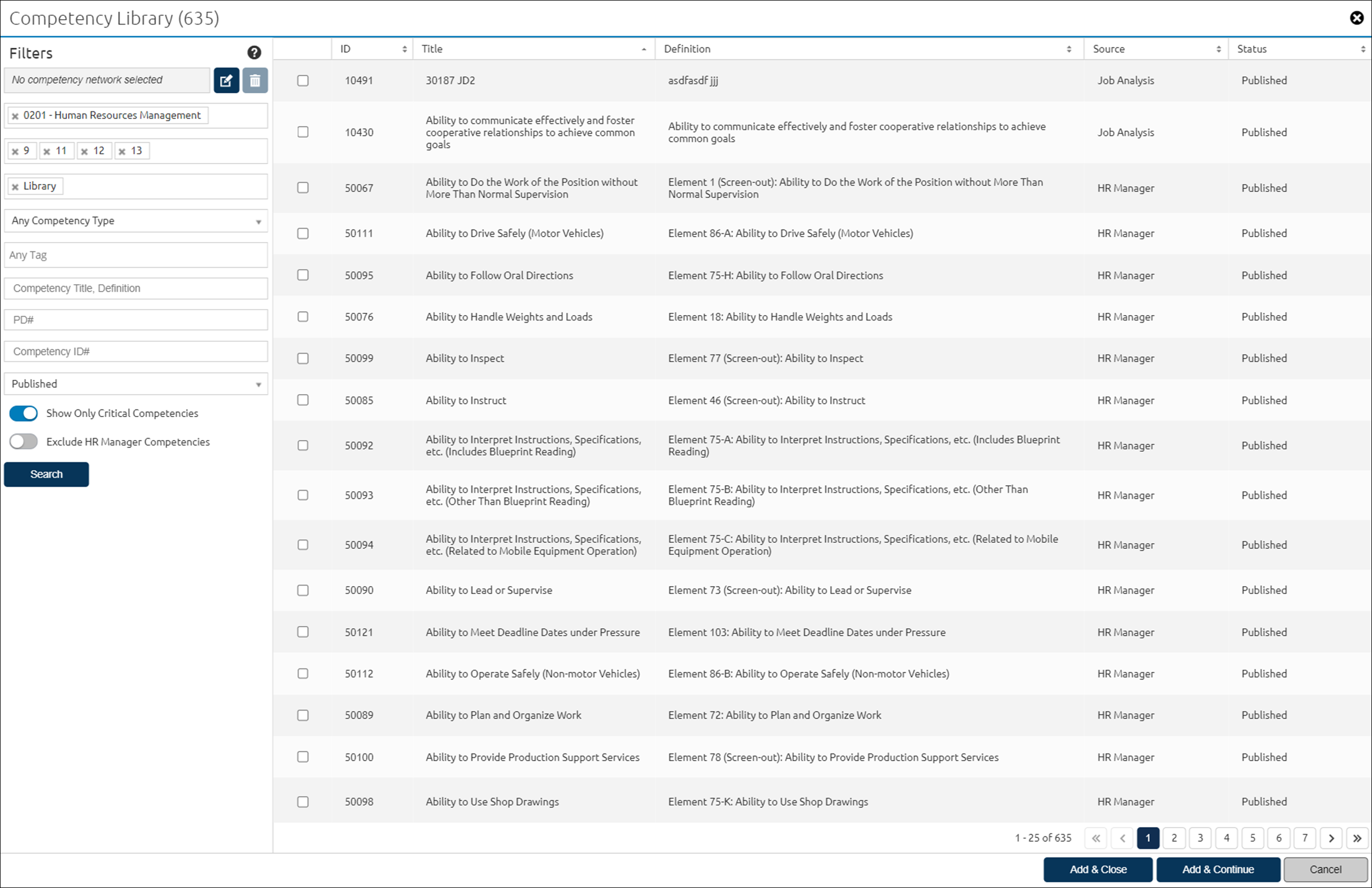Click the Filters help question mark icon

pos(254,53)
